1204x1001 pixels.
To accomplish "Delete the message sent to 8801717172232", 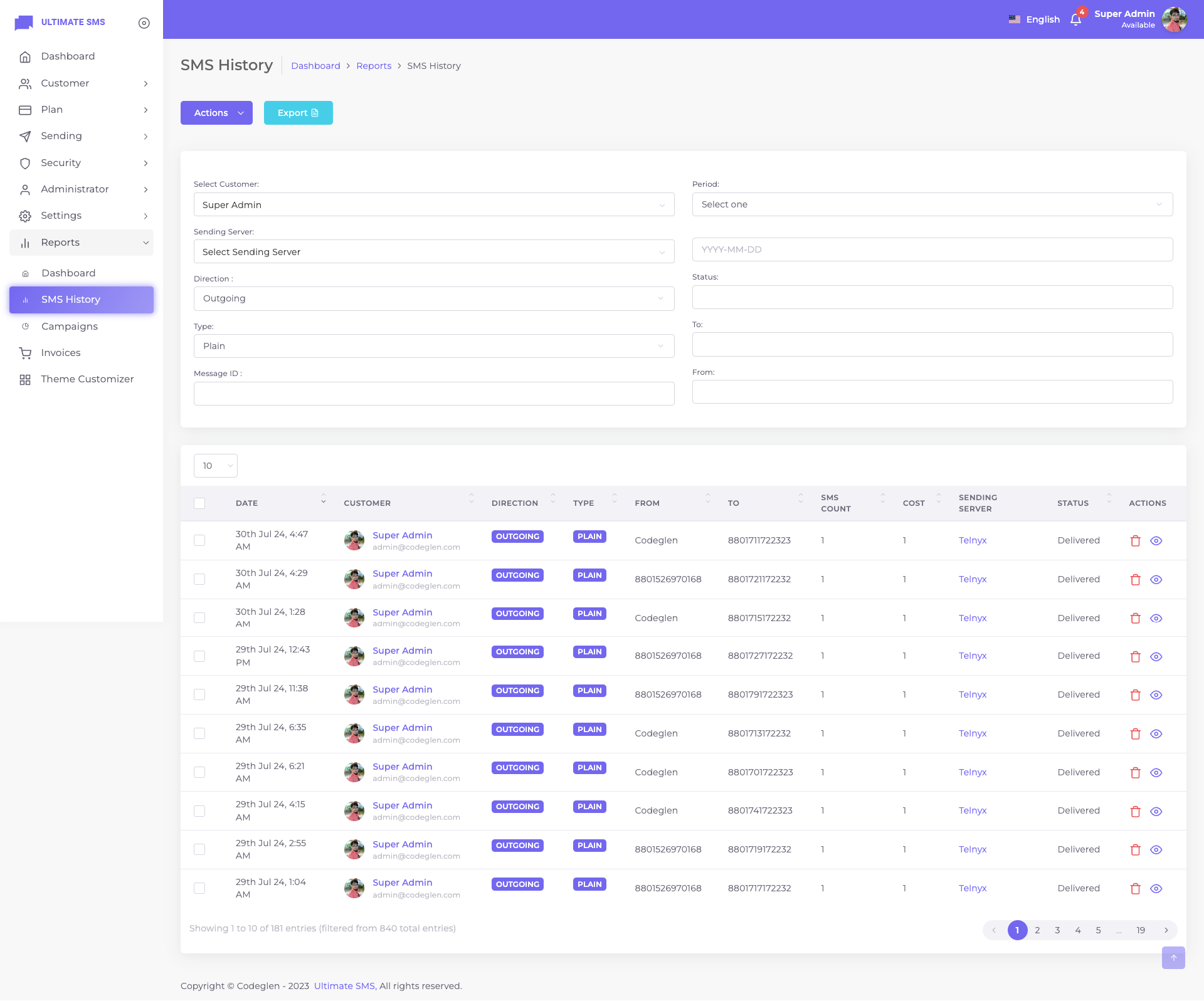I will click(1135, 888).
